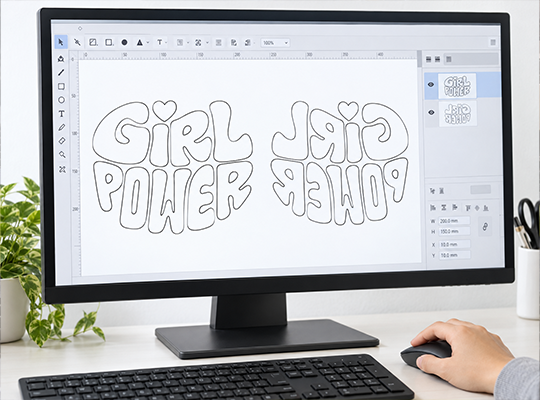Click the H height field showing 150.0 mm
540x400 pixels.
[454, 231]
